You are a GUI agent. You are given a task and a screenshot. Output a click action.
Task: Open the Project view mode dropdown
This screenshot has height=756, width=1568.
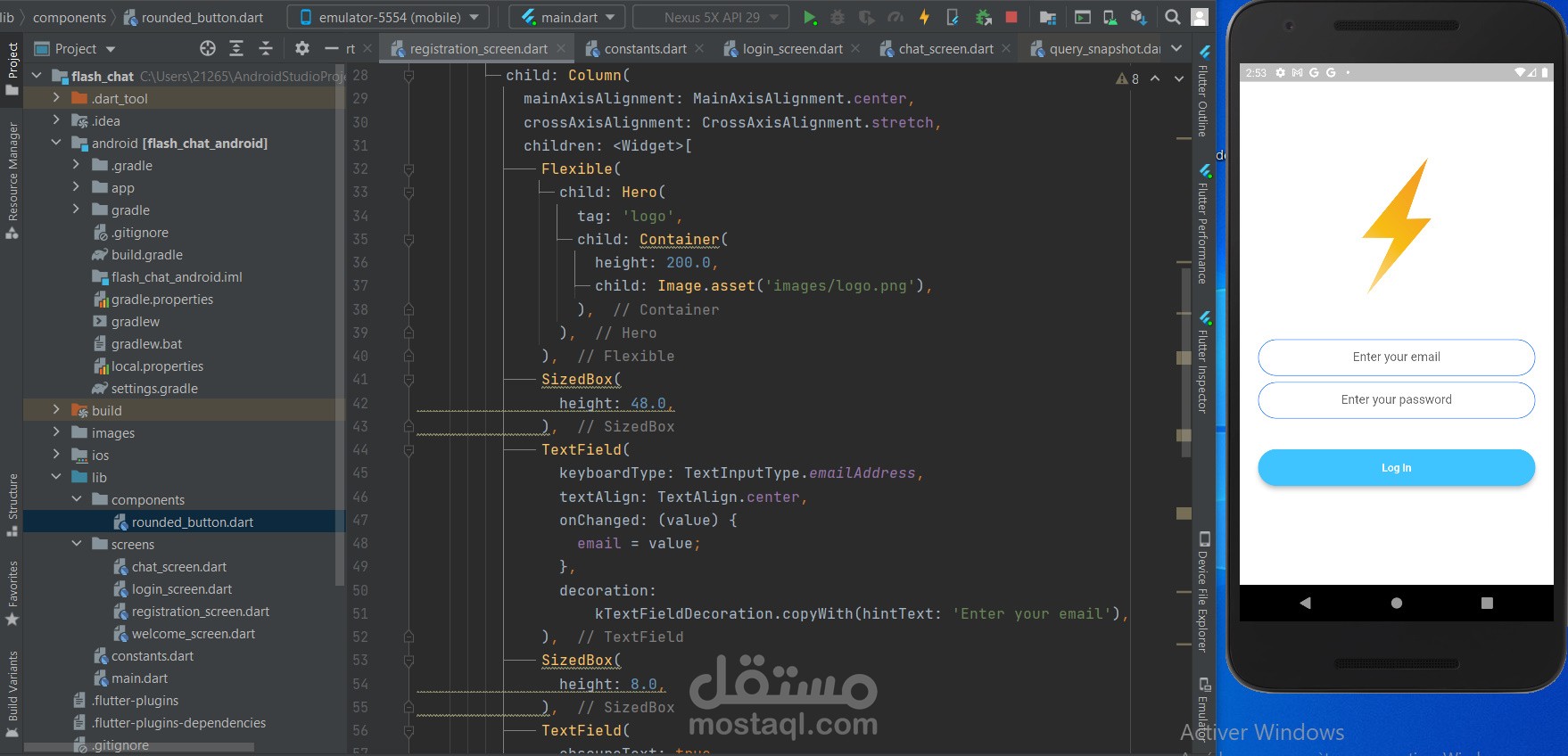coord(75,48)
